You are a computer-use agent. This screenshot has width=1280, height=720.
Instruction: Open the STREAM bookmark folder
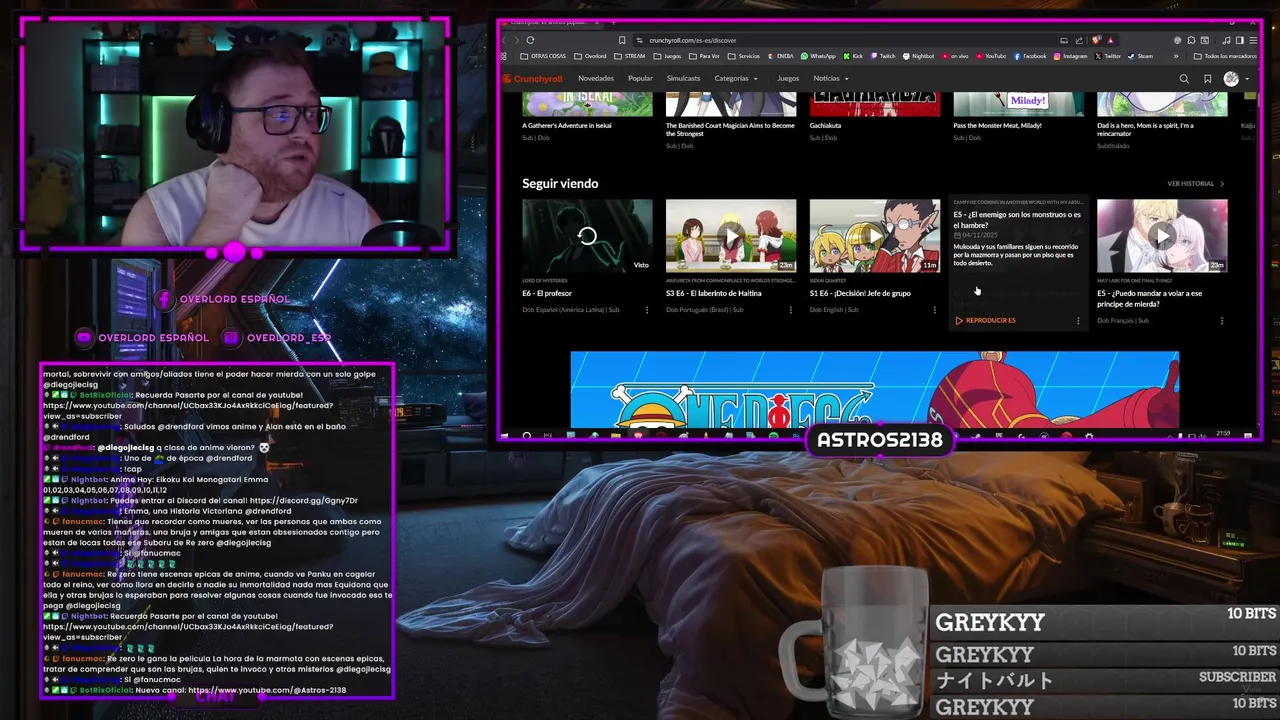(630, 56)
